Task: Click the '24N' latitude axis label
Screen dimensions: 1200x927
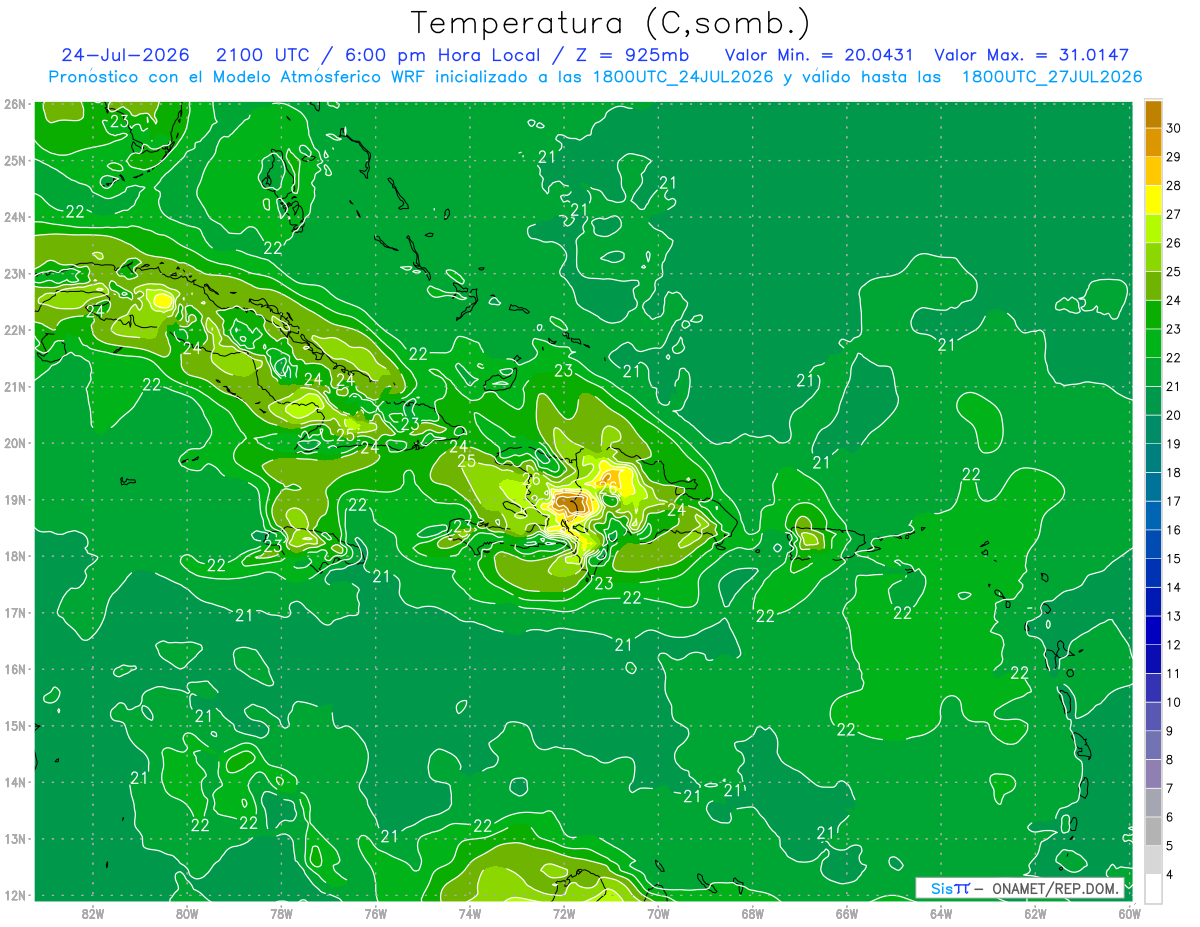Action: point(15,217)
